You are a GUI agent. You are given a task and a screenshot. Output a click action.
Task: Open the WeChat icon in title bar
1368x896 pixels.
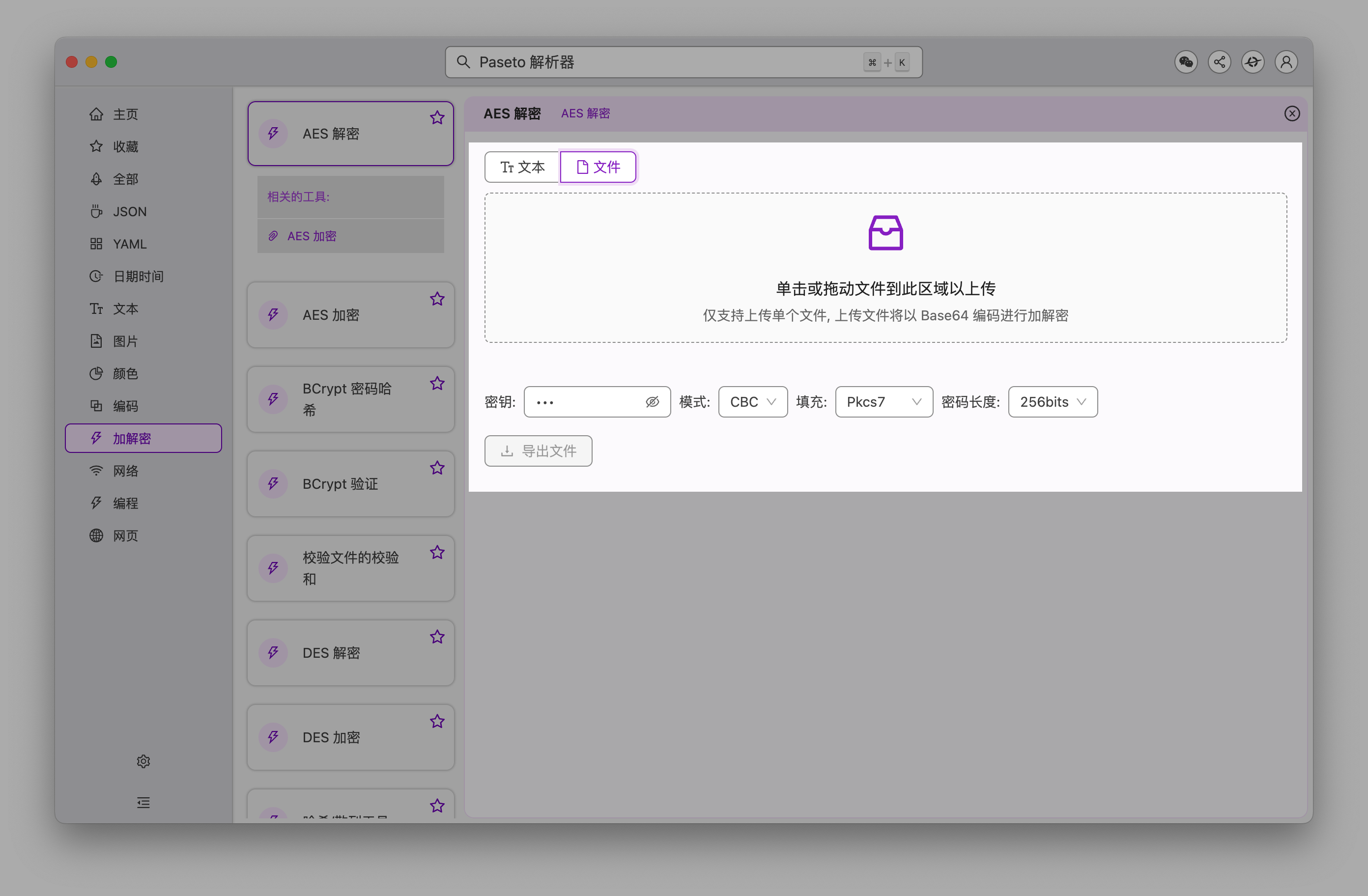[x=1186, y=62]
